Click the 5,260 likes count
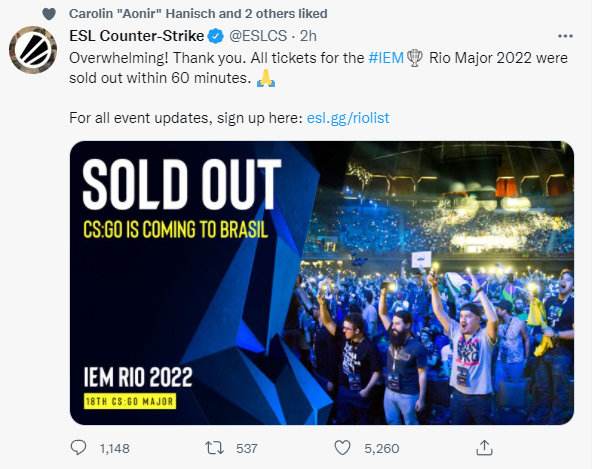The width and height of the screenshot is (592, 469). click(382, 449)
